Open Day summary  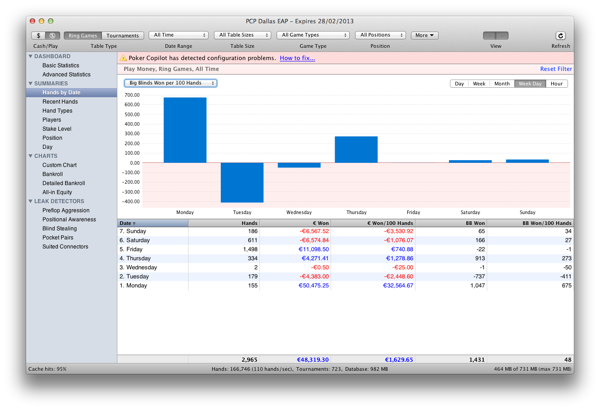pyautogui.click(x=47, y=147)
